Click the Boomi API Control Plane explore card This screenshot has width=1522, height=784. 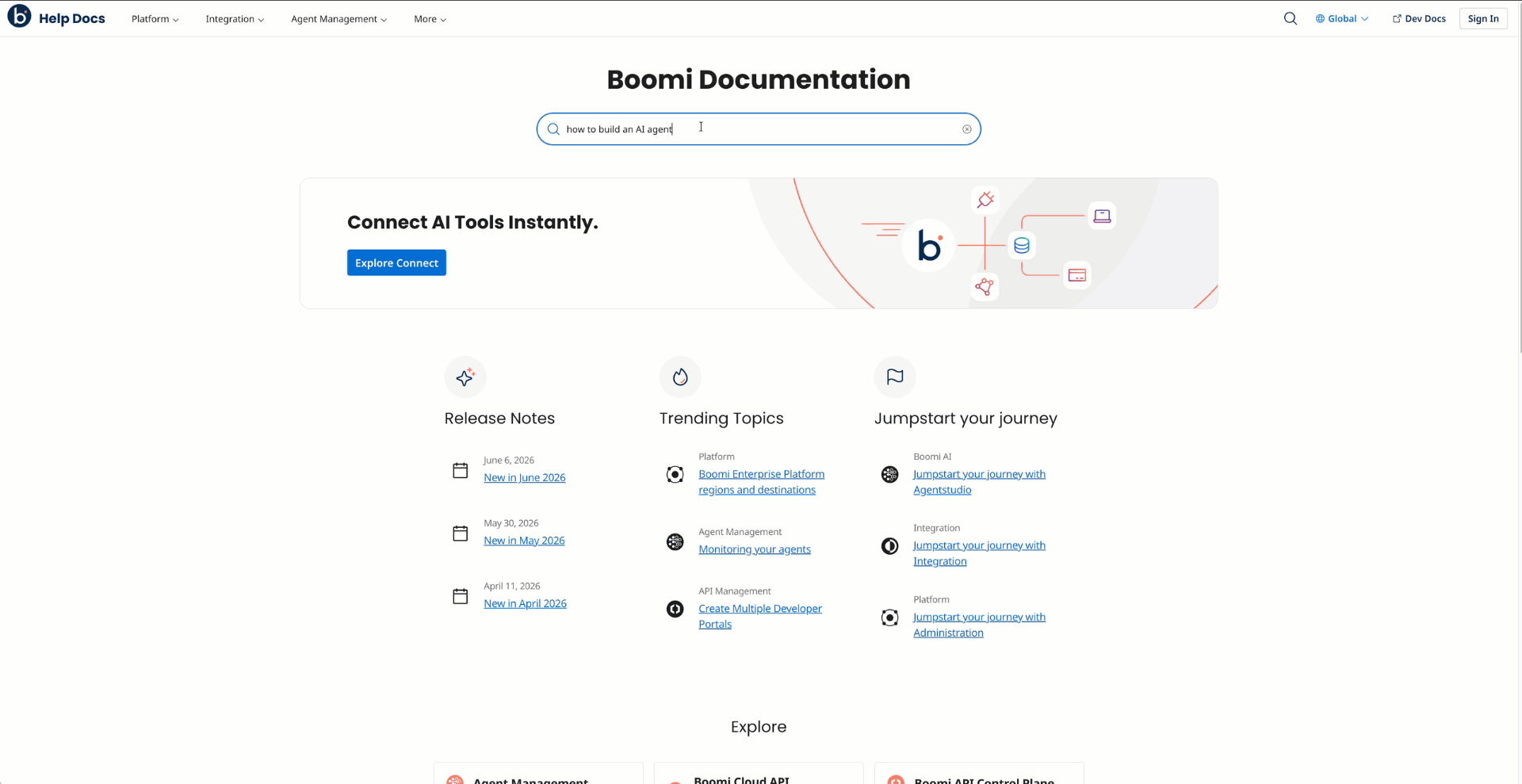(x=979, y=774)
